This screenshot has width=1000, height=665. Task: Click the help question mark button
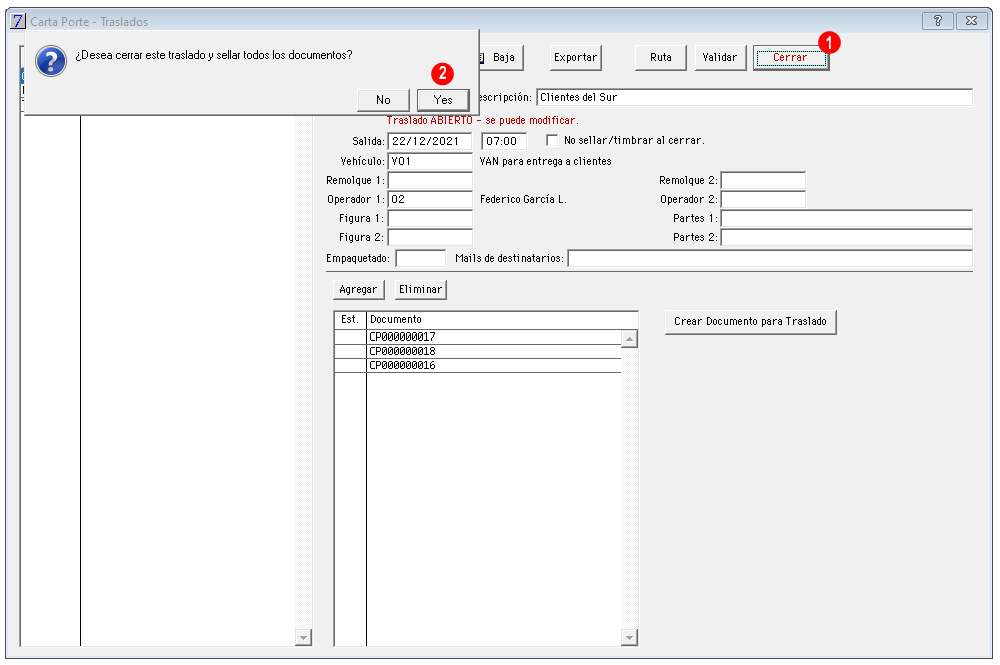click(x=936, y=21)
